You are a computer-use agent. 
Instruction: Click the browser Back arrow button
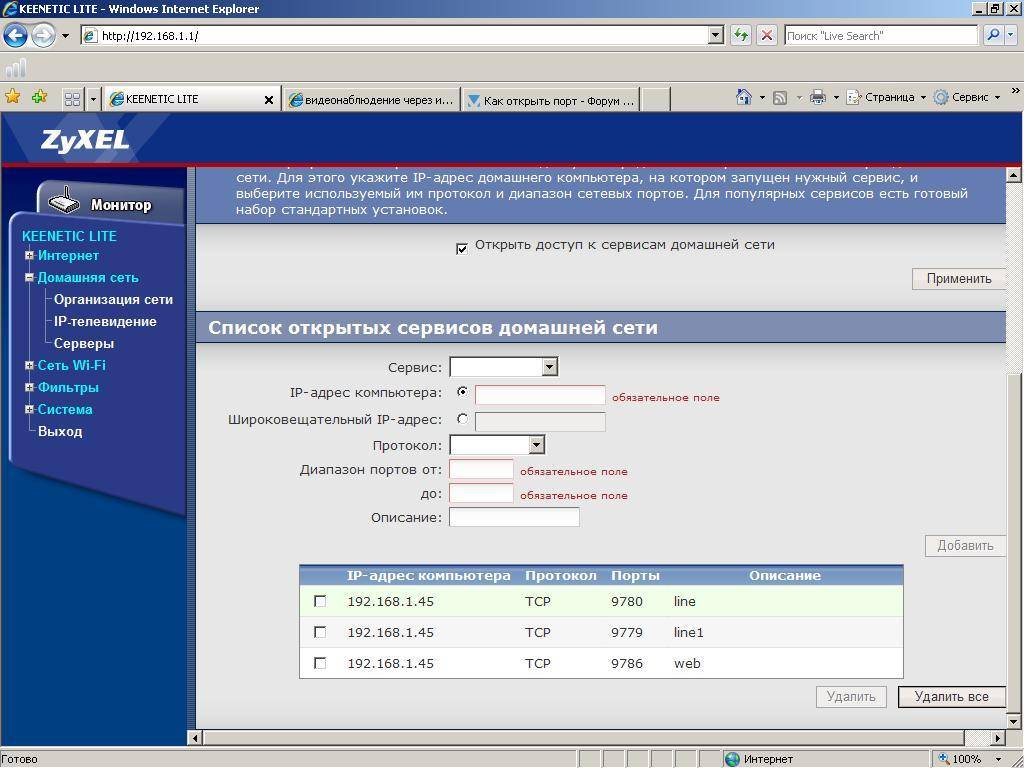click(15, 35)
